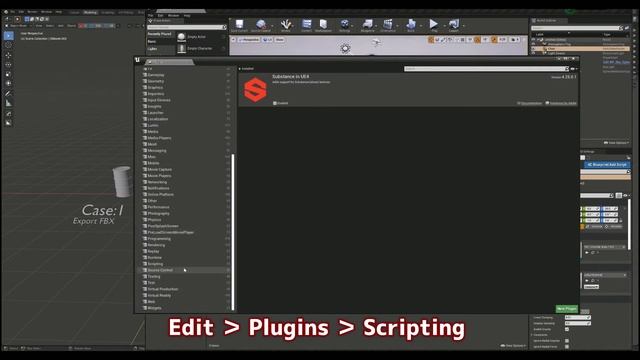Click the Empty Actor icon in Place Actors
Image resolution: width=640 pixels, height=360 pixels.
(182, 37)
